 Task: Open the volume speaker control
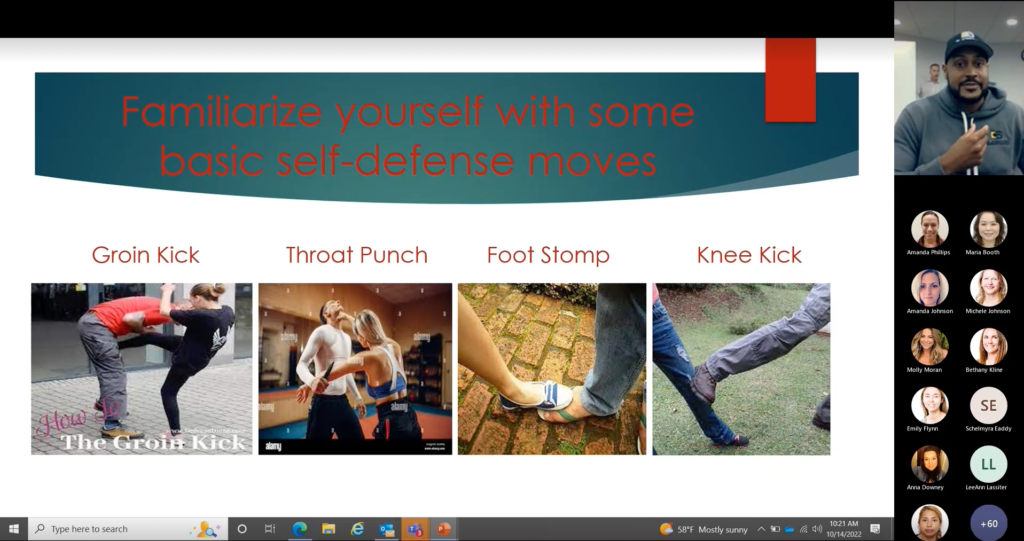pos(817,529)
